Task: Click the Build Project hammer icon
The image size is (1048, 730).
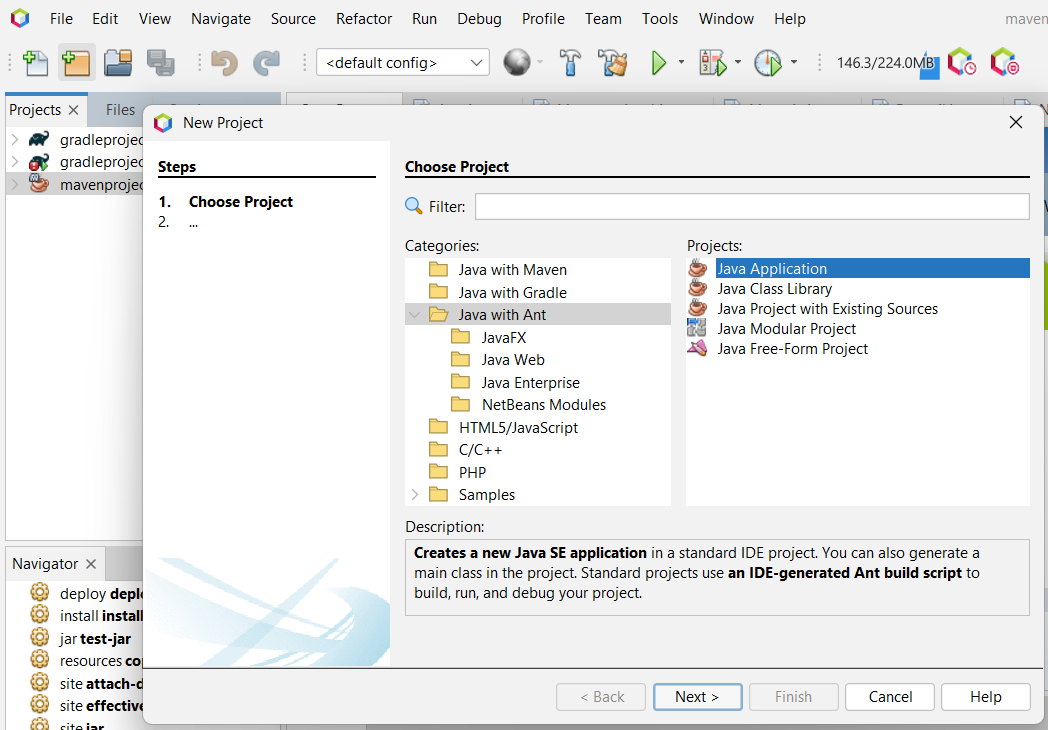Action: 570,62
